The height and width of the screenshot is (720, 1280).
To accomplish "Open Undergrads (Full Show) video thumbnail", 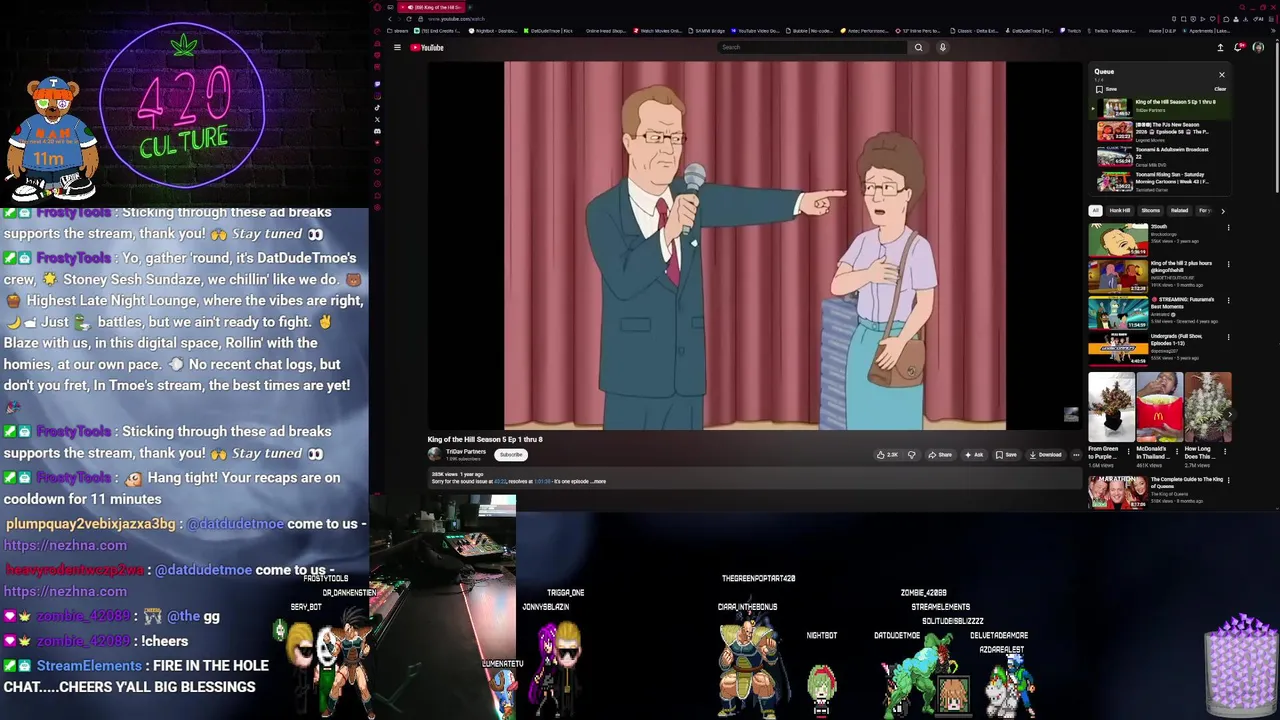I will 1118,349.
